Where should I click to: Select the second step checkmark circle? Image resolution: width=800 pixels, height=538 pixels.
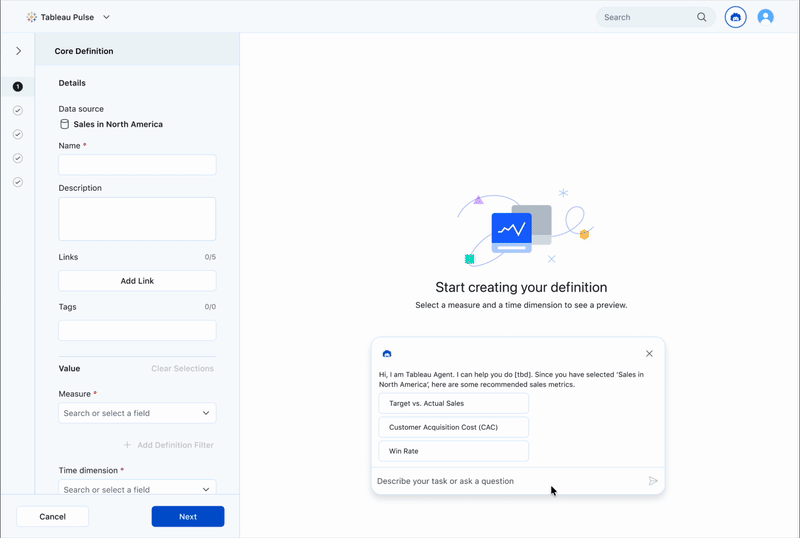pos(18,110)
